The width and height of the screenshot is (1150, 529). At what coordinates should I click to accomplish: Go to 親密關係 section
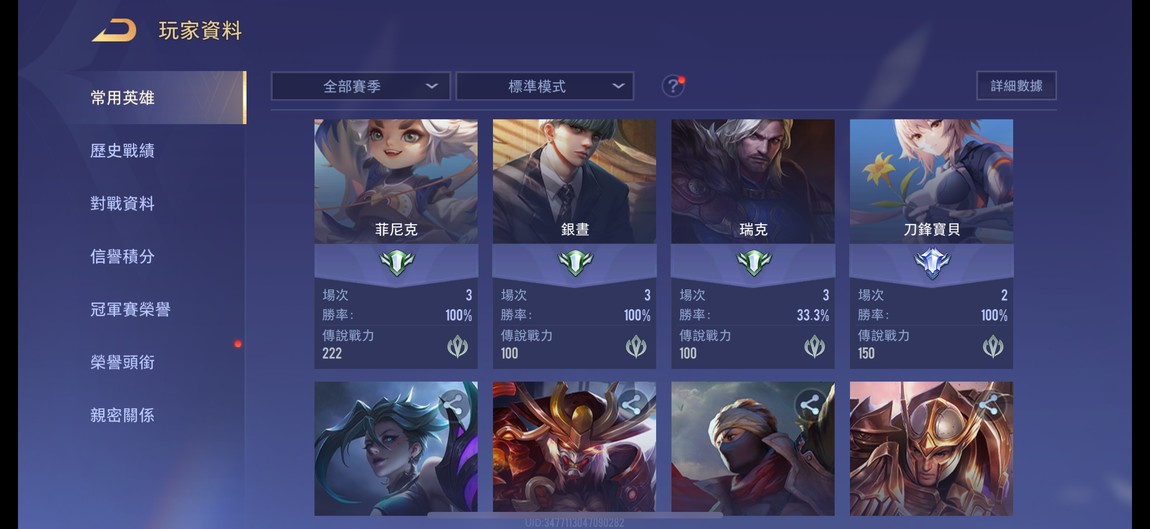[x=122, y=415]
